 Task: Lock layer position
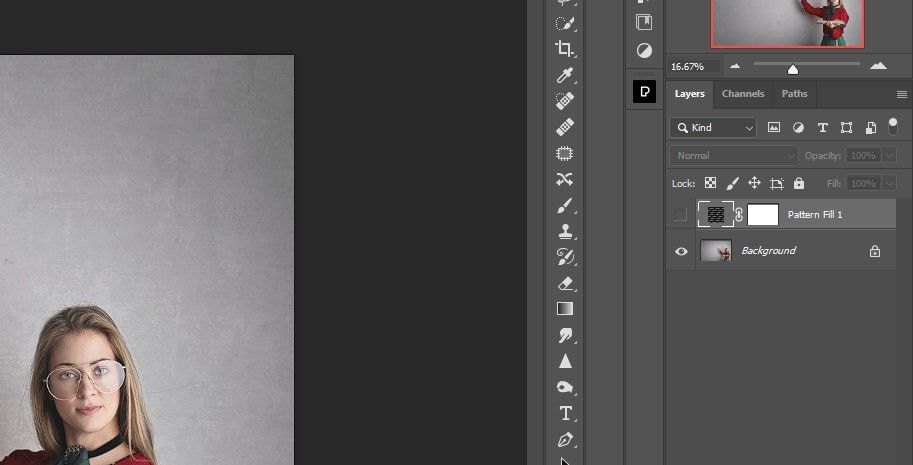754,183
